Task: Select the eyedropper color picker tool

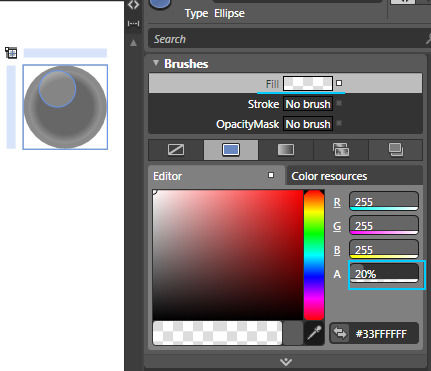Action: point(314,333)
